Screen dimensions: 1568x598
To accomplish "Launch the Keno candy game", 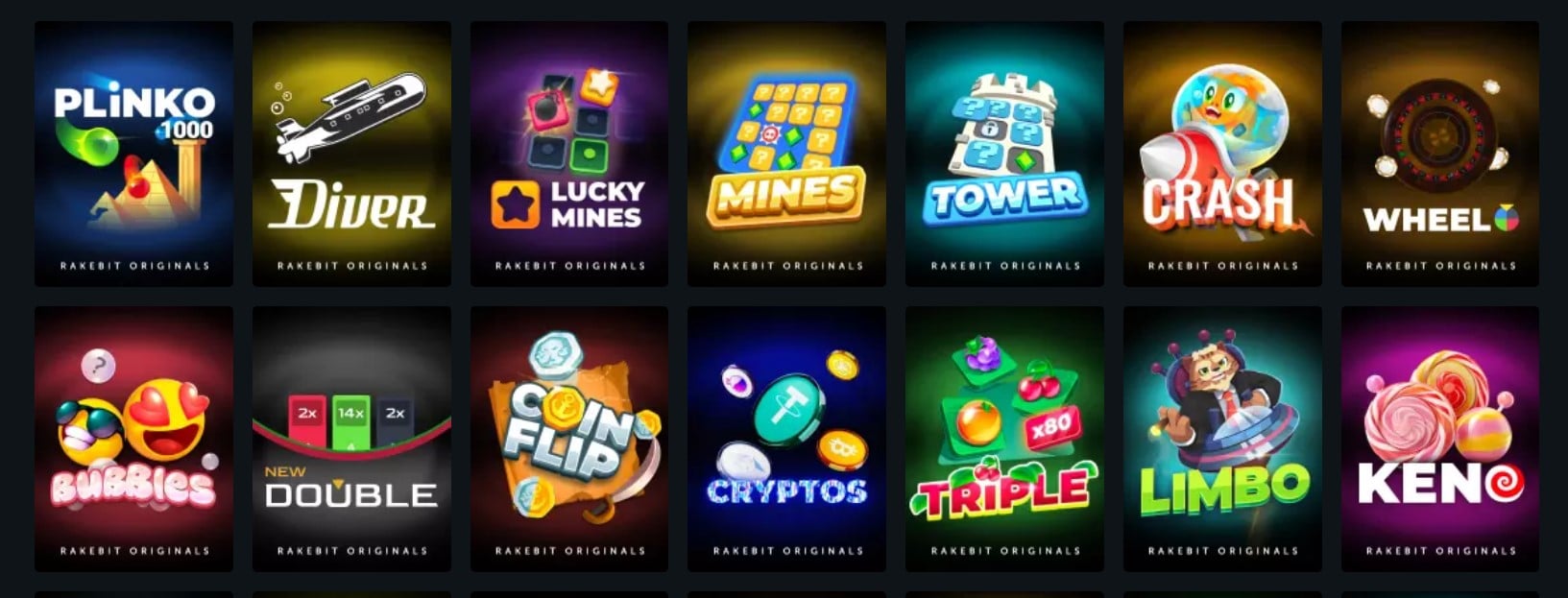I will 1440,439.
